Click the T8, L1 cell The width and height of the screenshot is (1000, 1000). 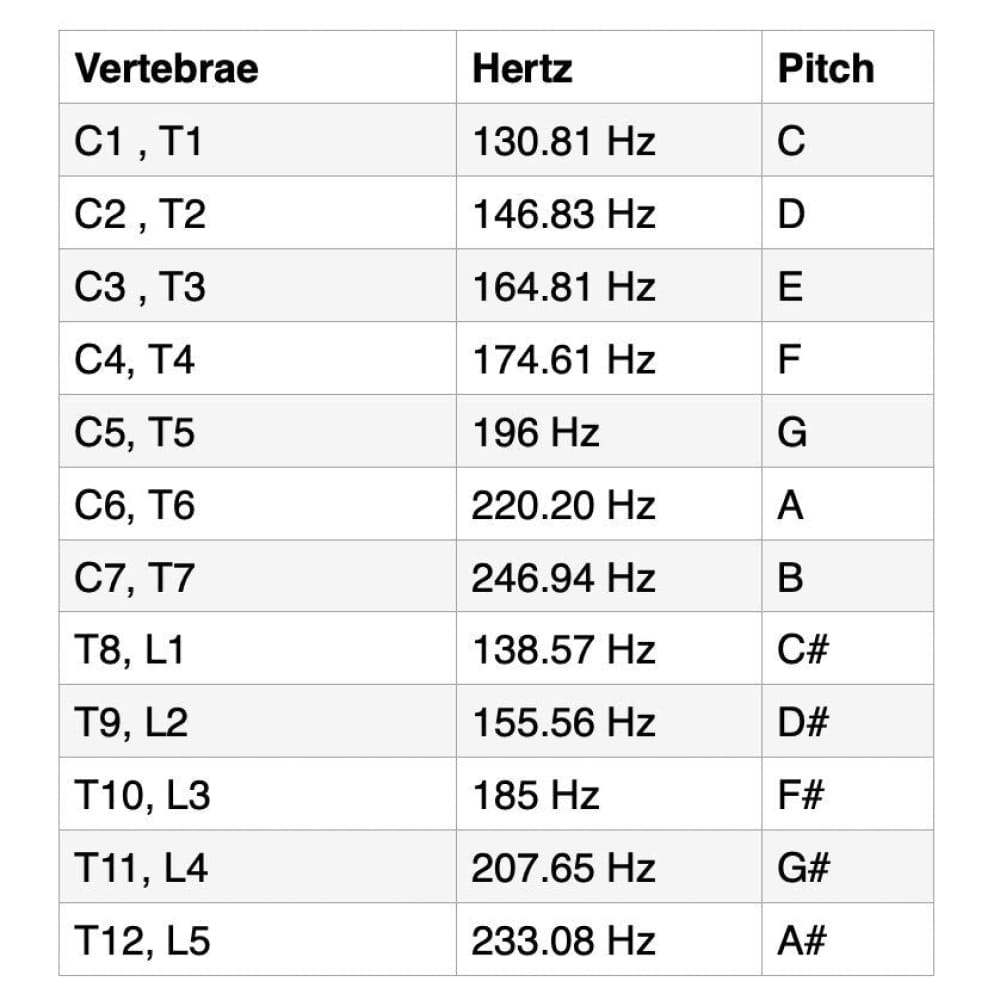click(130, 650)
